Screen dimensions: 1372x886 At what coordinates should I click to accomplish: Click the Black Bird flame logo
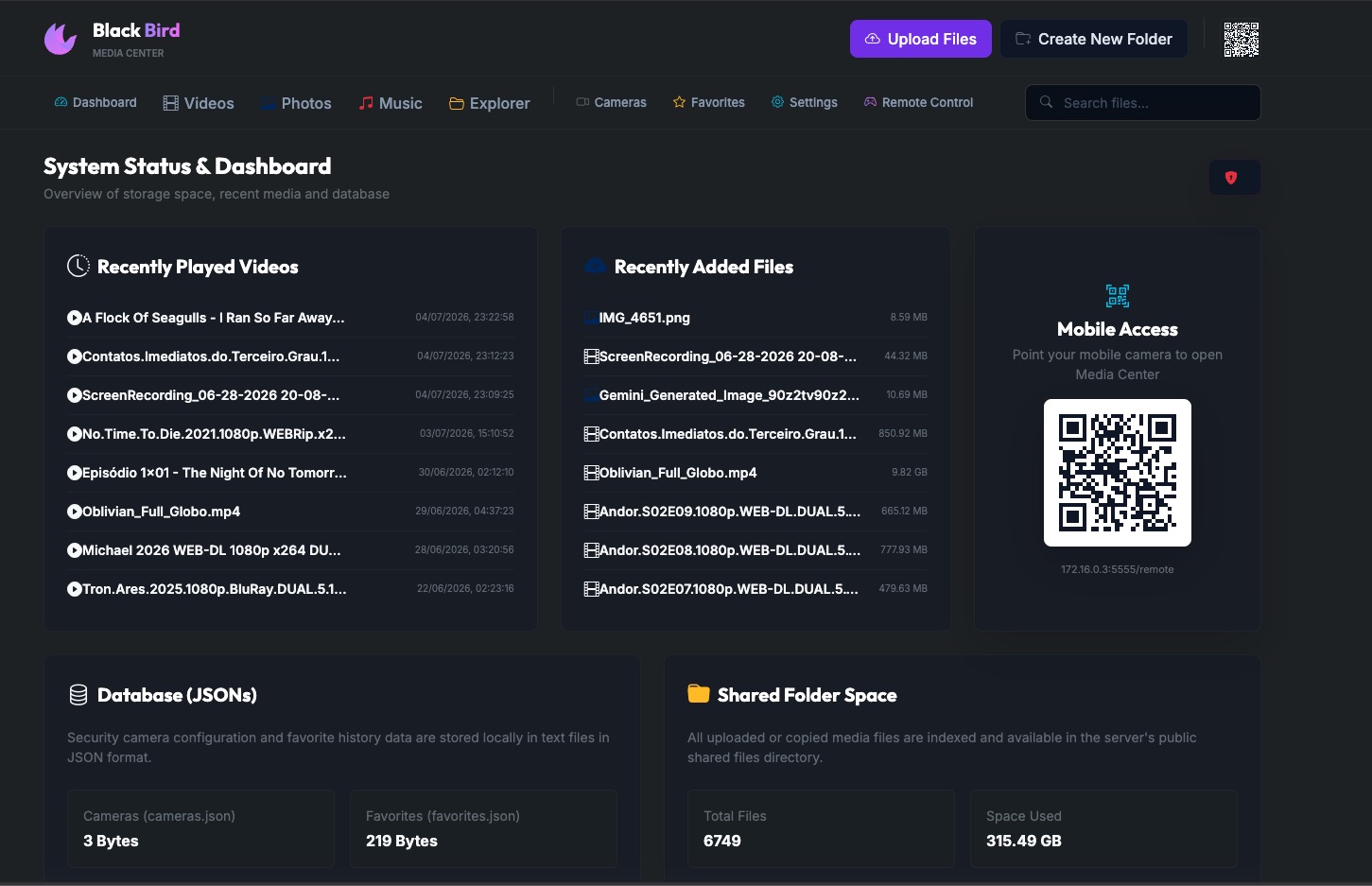coord(61,39)
